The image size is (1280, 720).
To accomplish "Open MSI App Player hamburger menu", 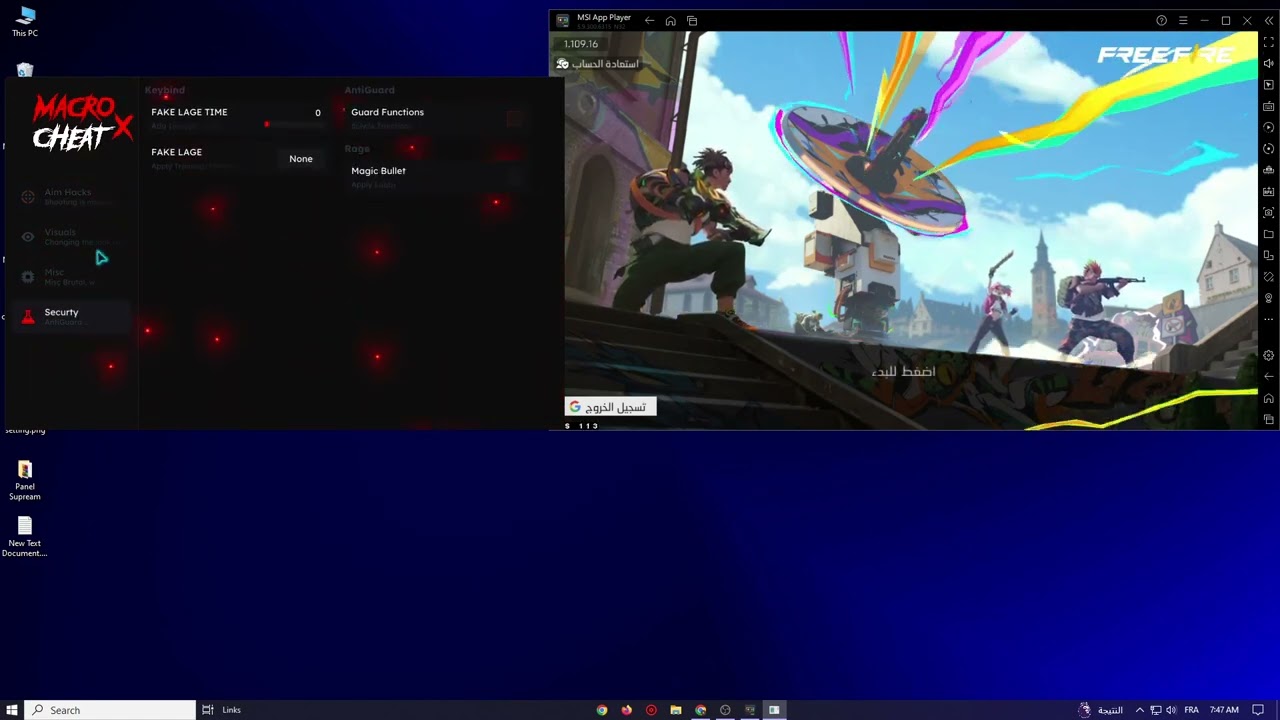I will click(1183, 20).
